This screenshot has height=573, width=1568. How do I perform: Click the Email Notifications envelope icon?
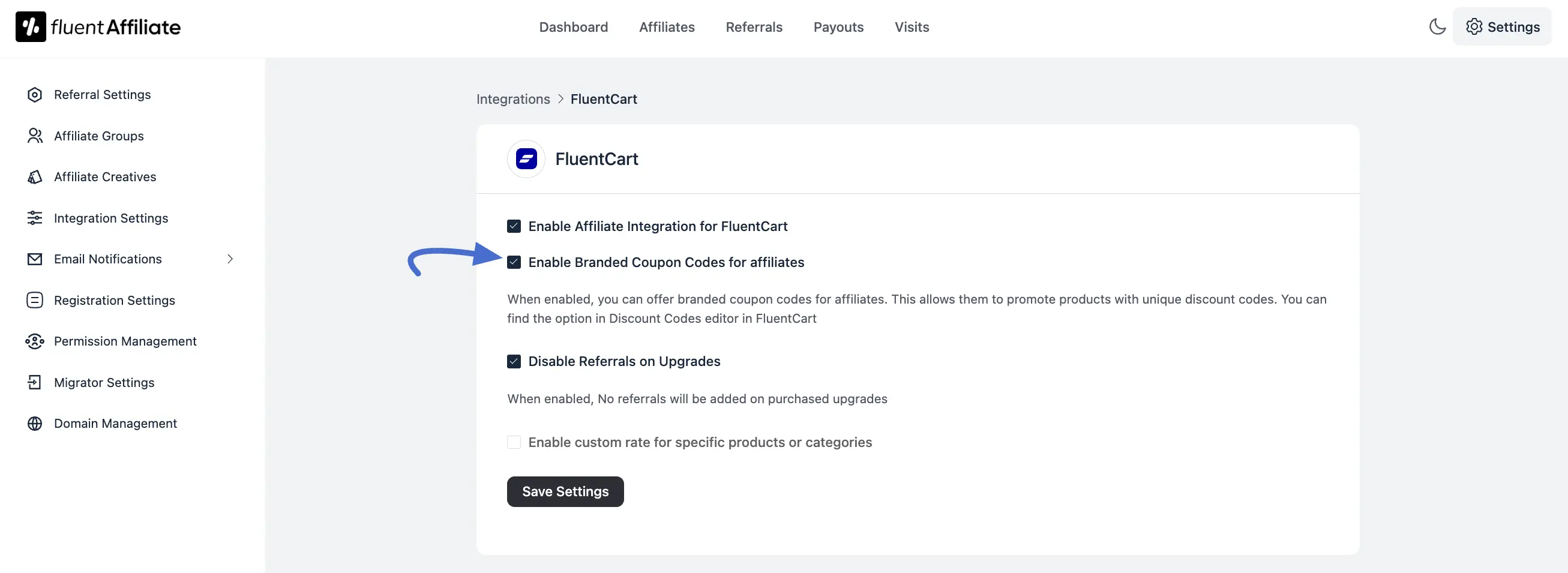click(x=35, y=259)
